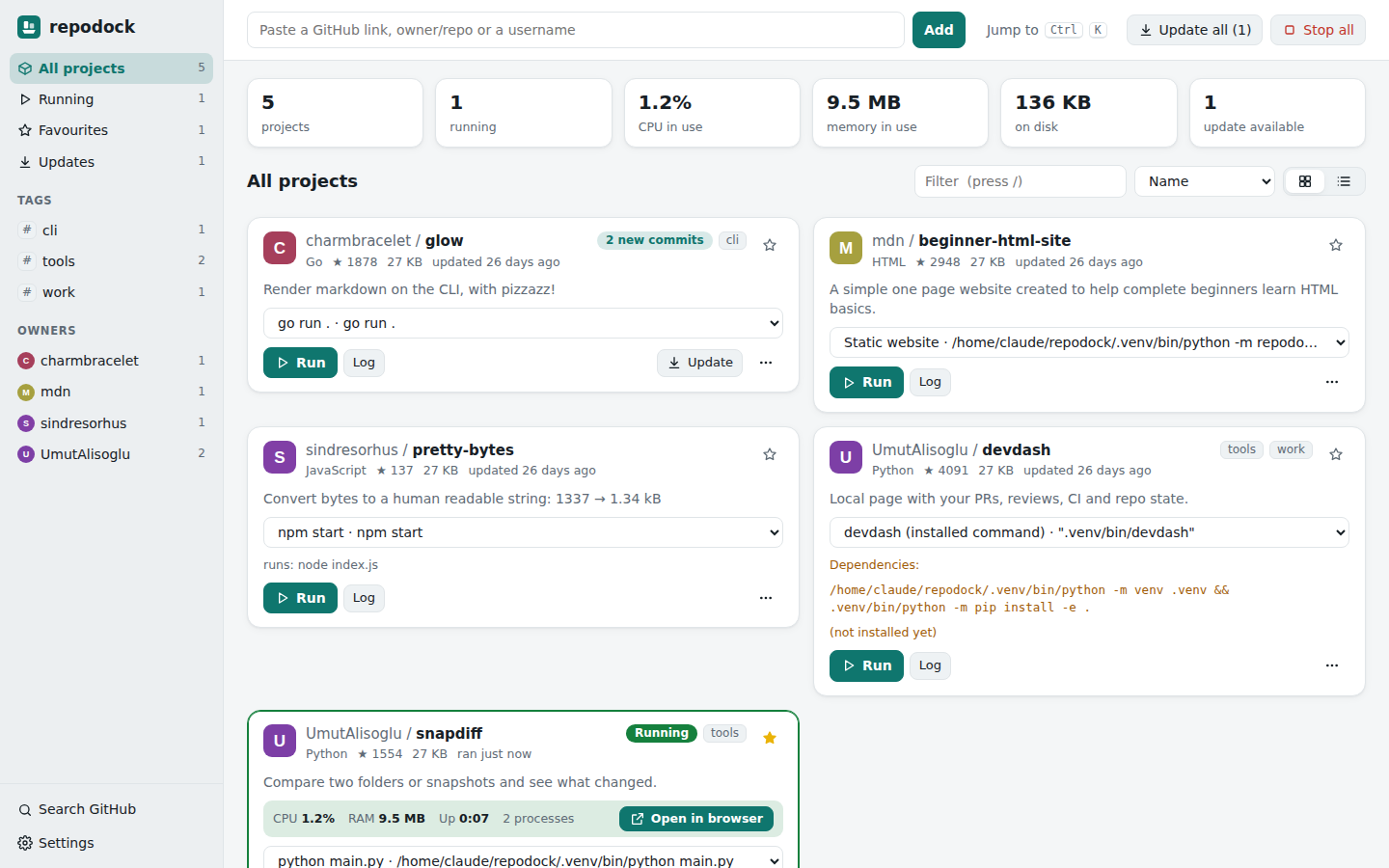This screenshot has width=1389, height=868.
Task: Open Log for devdash project
Action: point(930,665)
